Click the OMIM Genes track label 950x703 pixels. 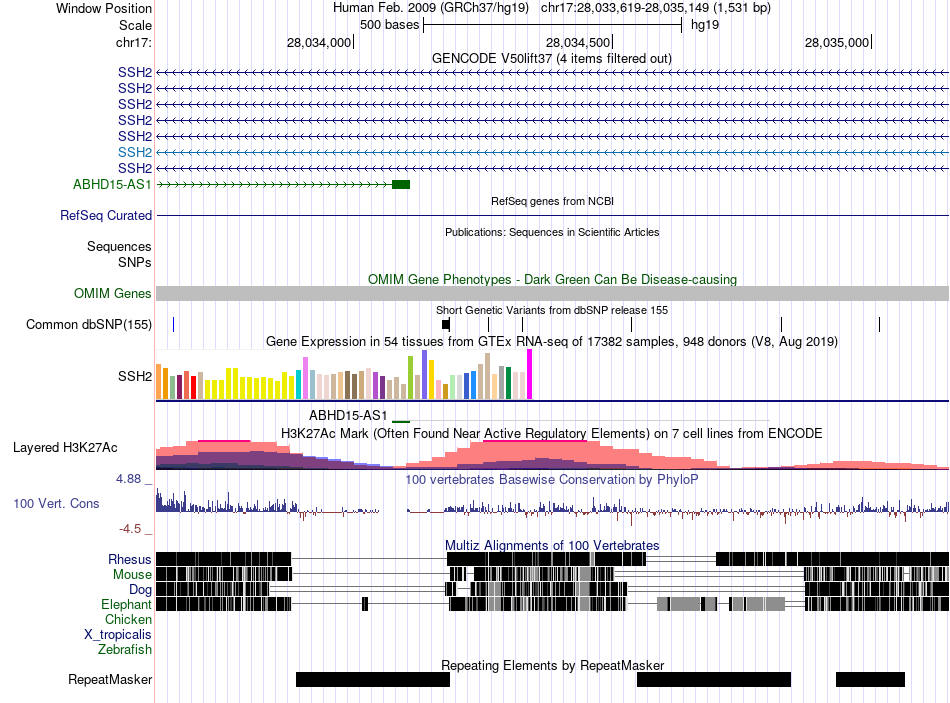pos(113,293)
